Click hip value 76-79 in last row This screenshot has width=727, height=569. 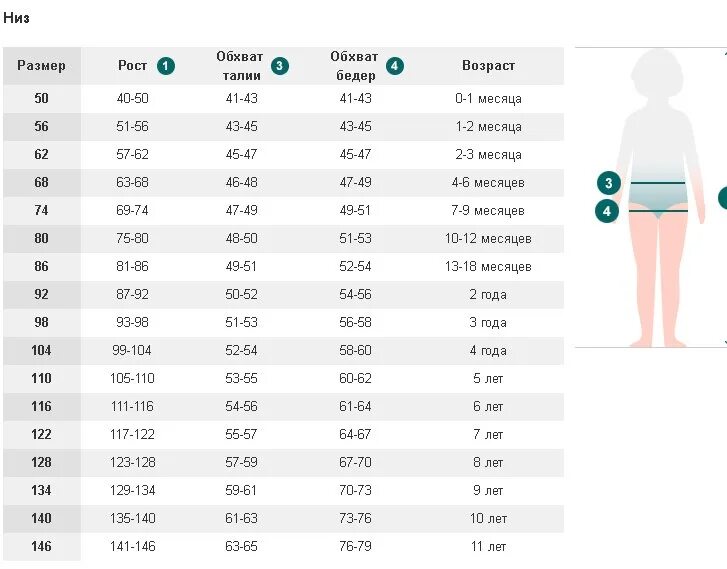pos(356,546)
